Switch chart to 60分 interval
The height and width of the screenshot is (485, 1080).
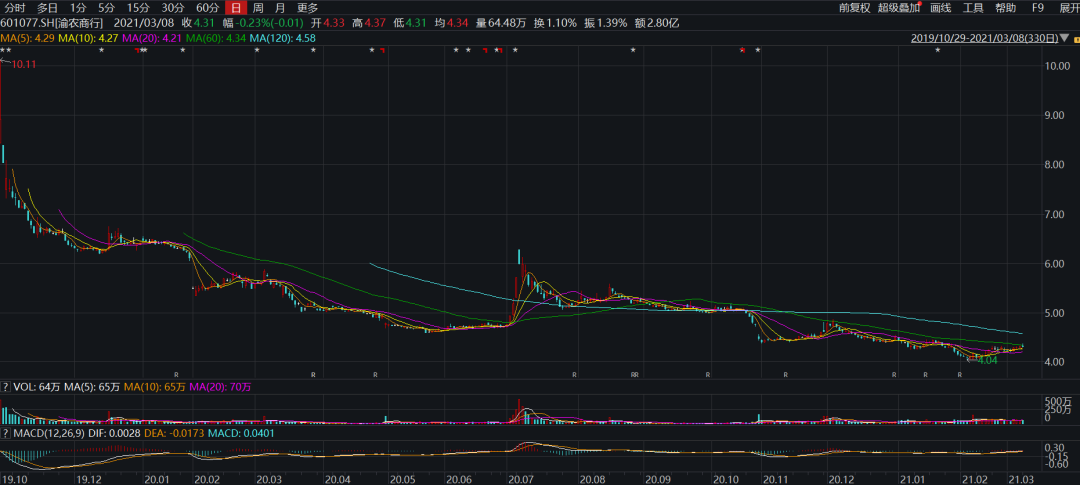(x=207, y=8)
